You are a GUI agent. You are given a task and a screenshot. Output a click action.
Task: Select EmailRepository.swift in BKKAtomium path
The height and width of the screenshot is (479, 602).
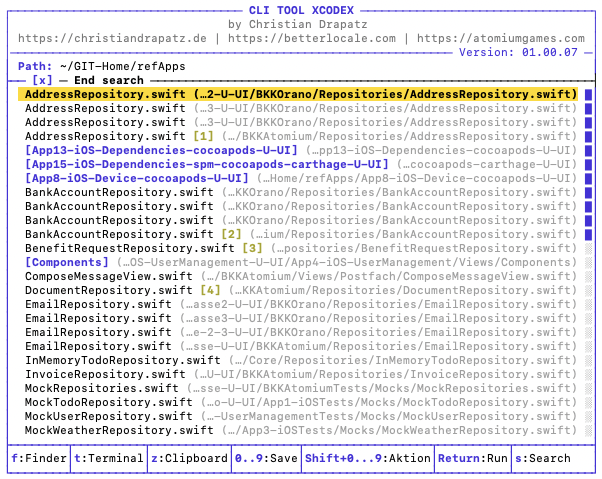pyautogui.click(x=301, y=346)
